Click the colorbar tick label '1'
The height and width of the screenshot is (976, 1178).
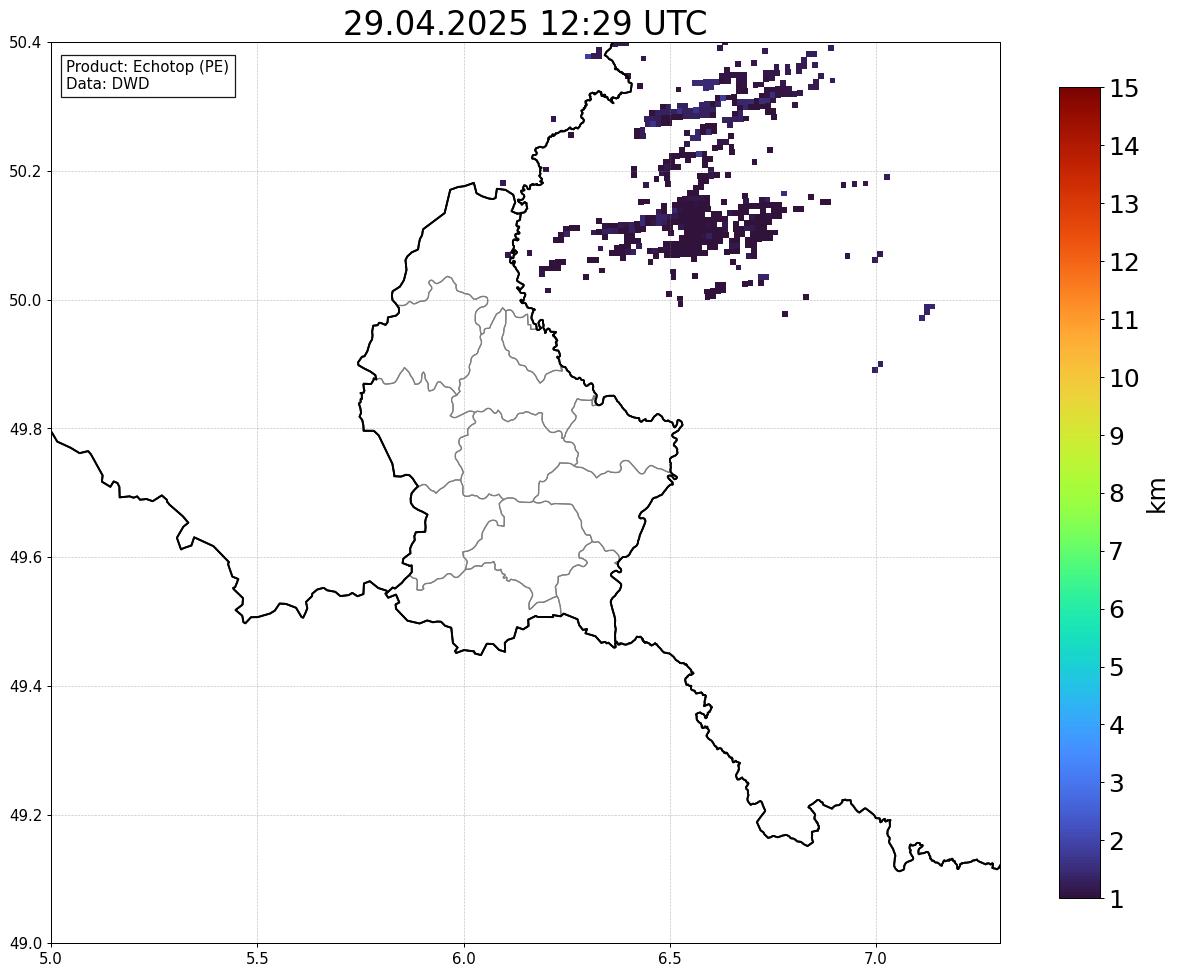(x=1116, y=899)
